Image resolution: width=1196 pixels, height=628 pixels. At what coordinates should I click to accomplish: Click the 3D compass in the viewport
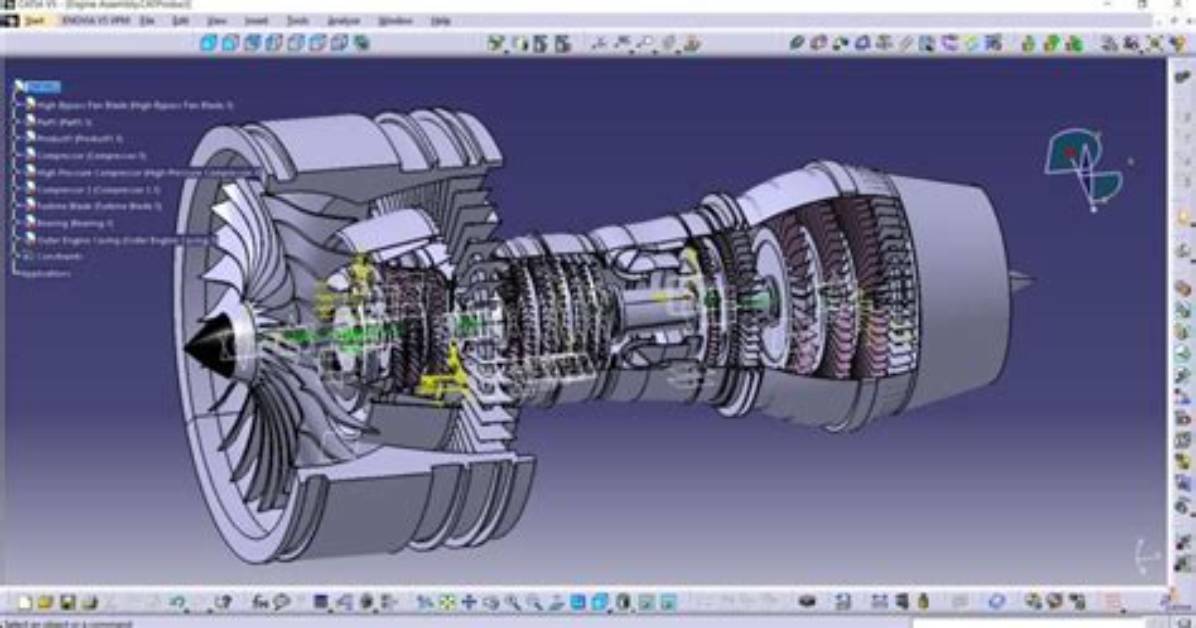tap(1084, 169)
